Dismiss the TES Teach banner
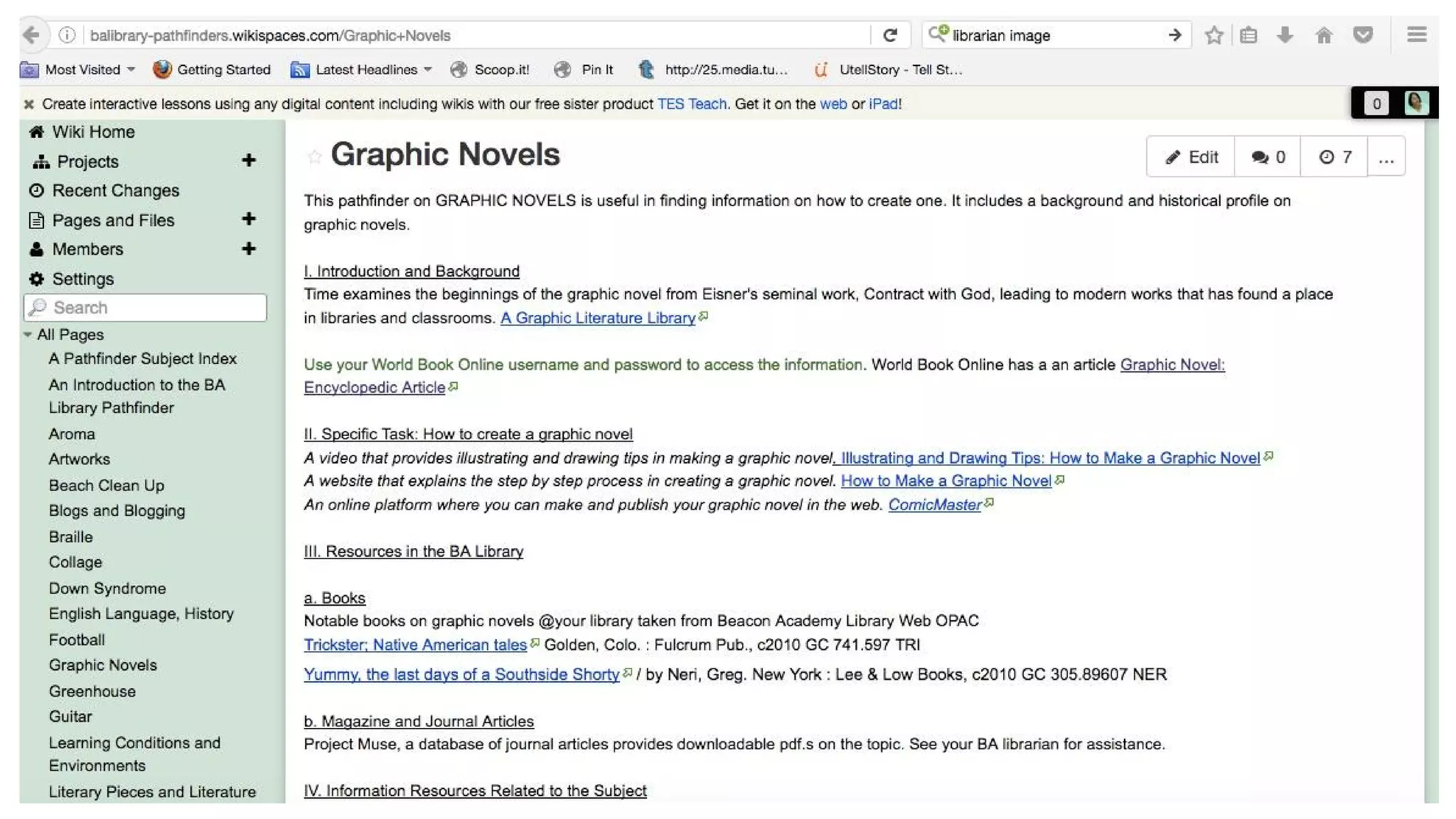The width and height of the screenshot is (1456, 819). click(x=29, y=105)
